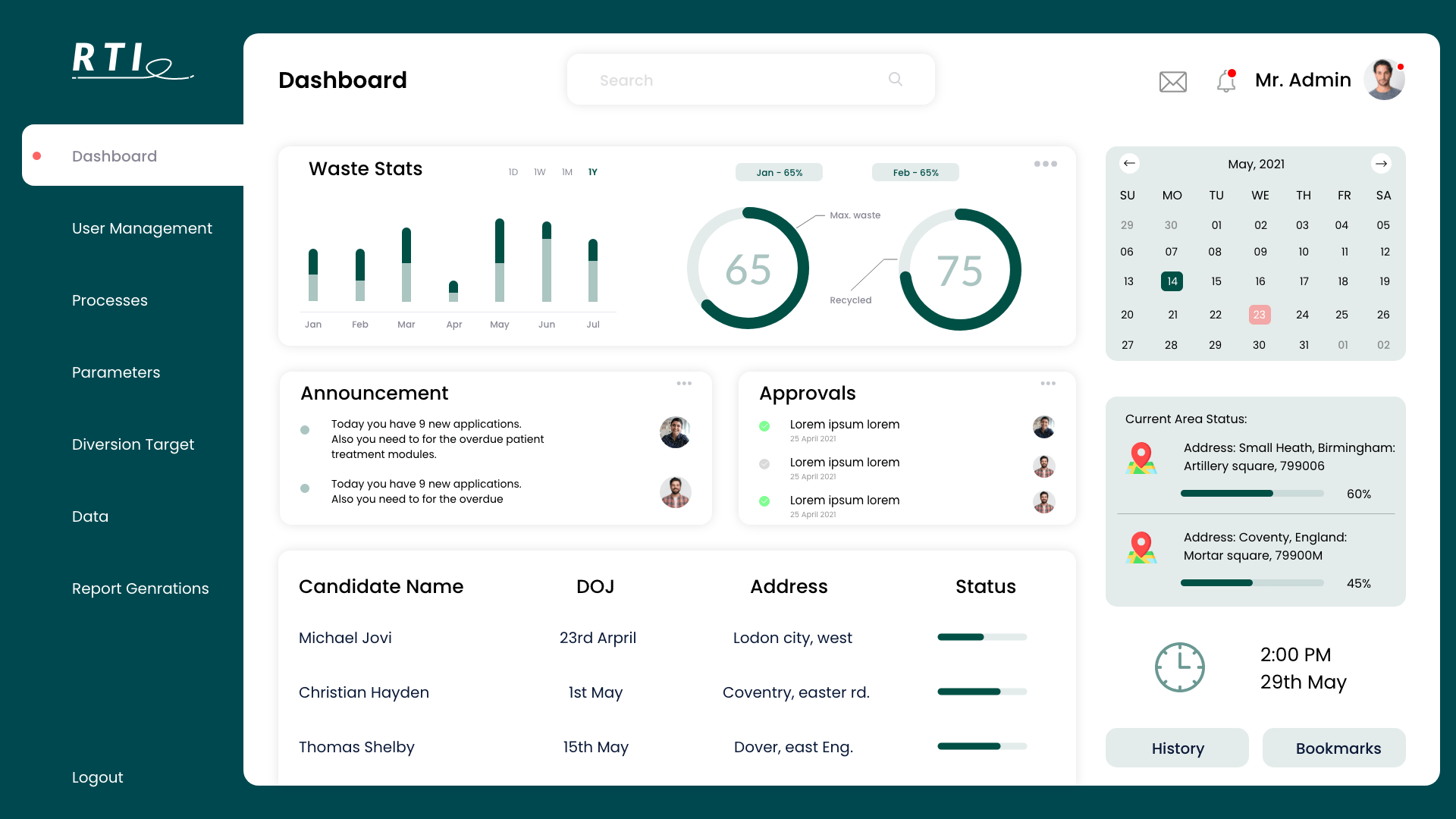Go to previous month in calendar
The image size is (1456, 819).
pyautogui.click(x=1129, y=163)
